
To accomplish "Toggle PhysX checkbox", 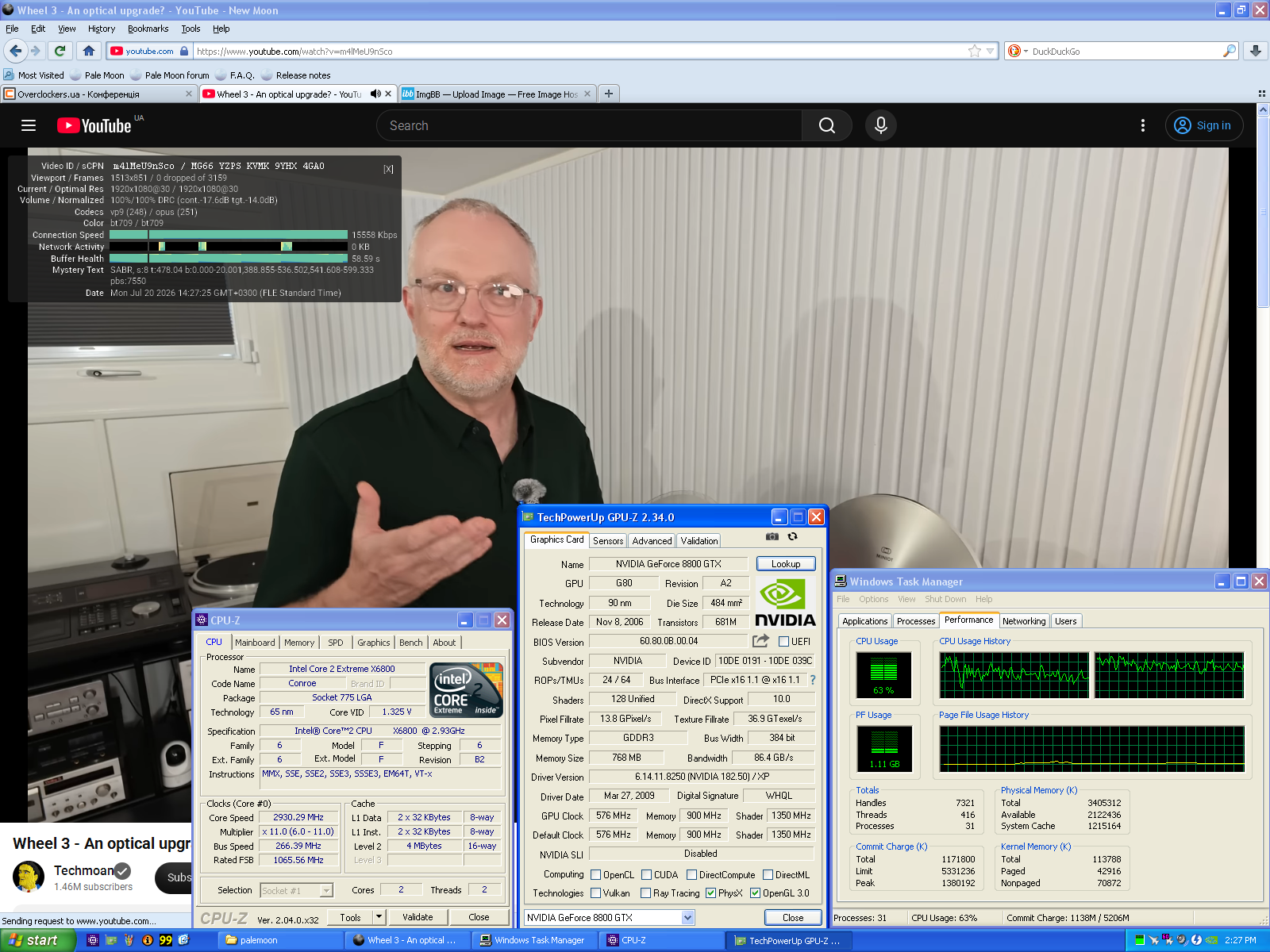I will (x=711, y=893).
